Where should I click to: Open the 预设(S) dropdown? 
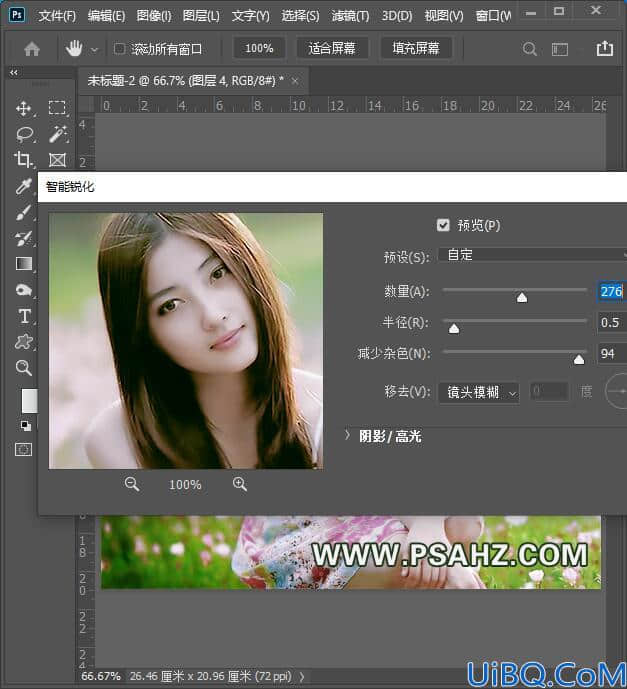point(533,255)
